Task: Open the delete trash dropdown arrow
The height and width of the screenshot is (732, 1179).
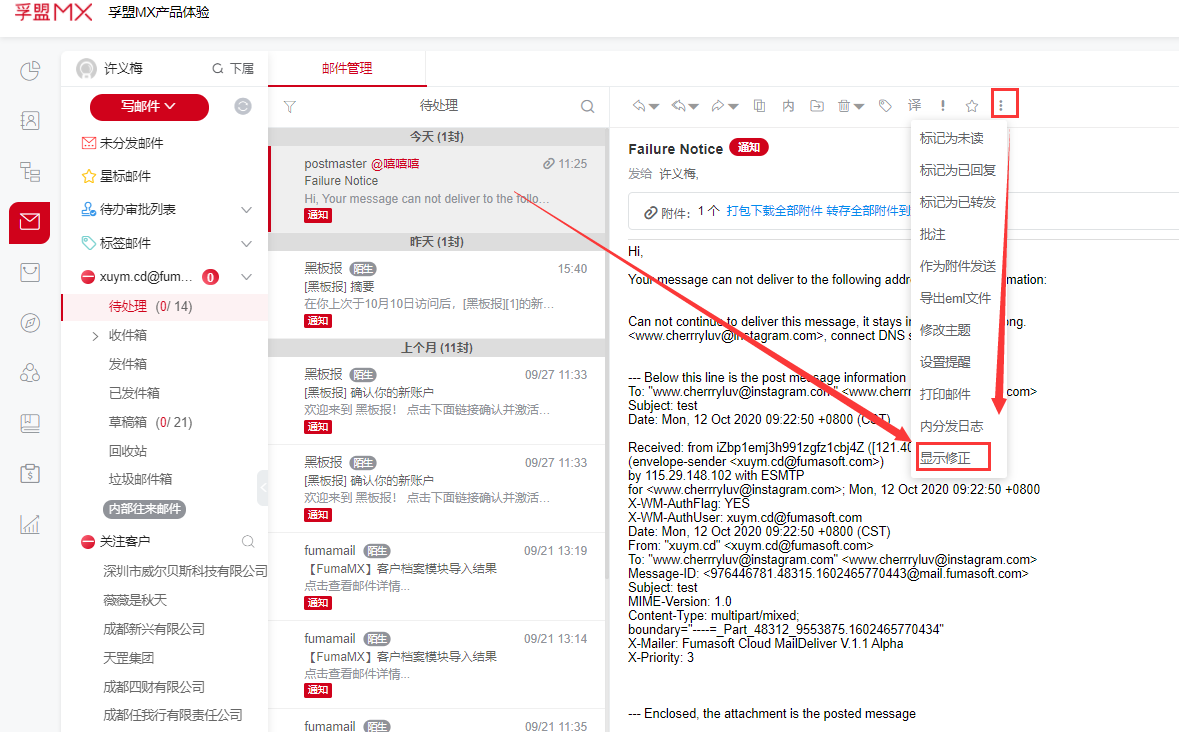Action: [x=859, y=107]
